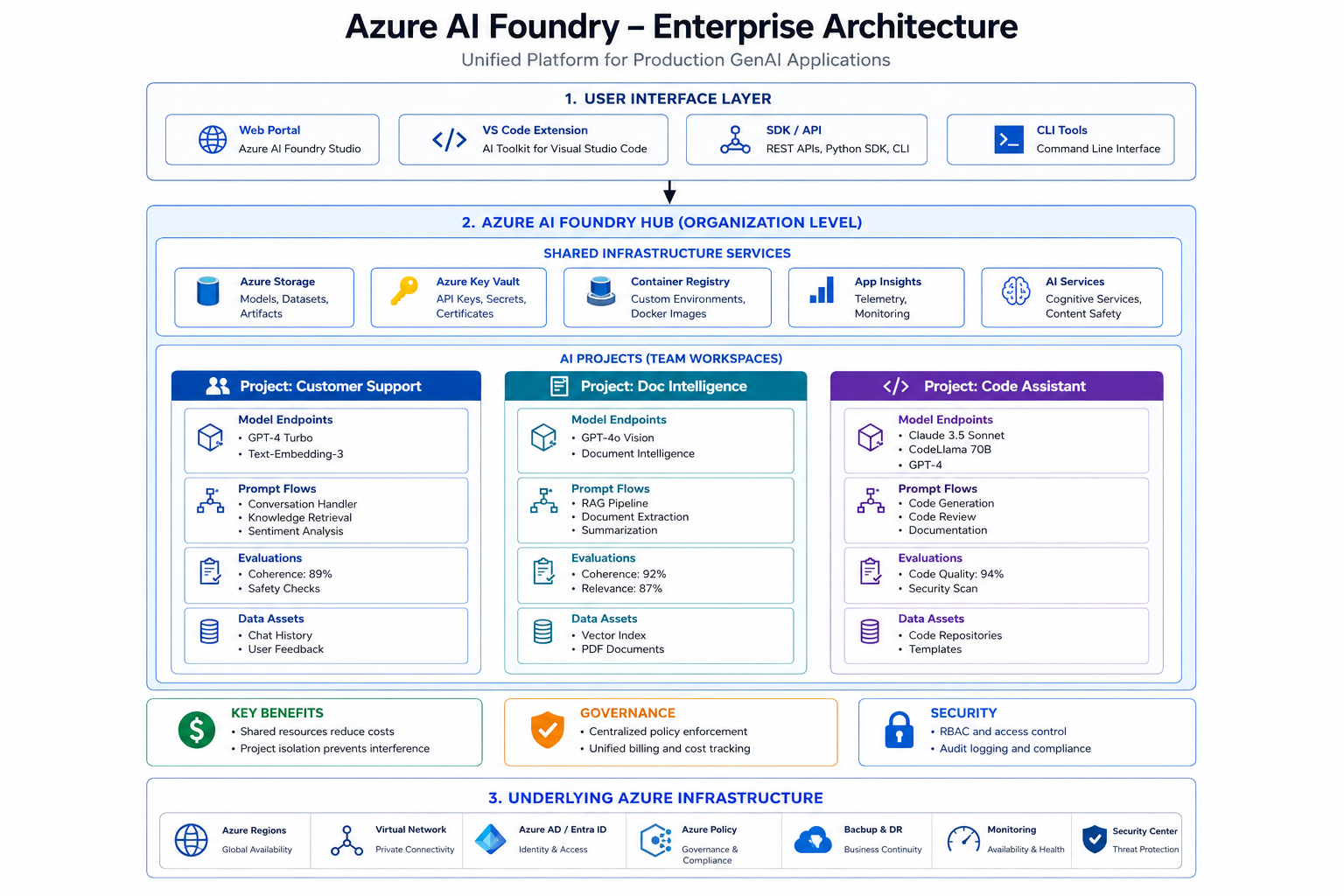Click the VS Code Extension card title

(x=535, y=130)
